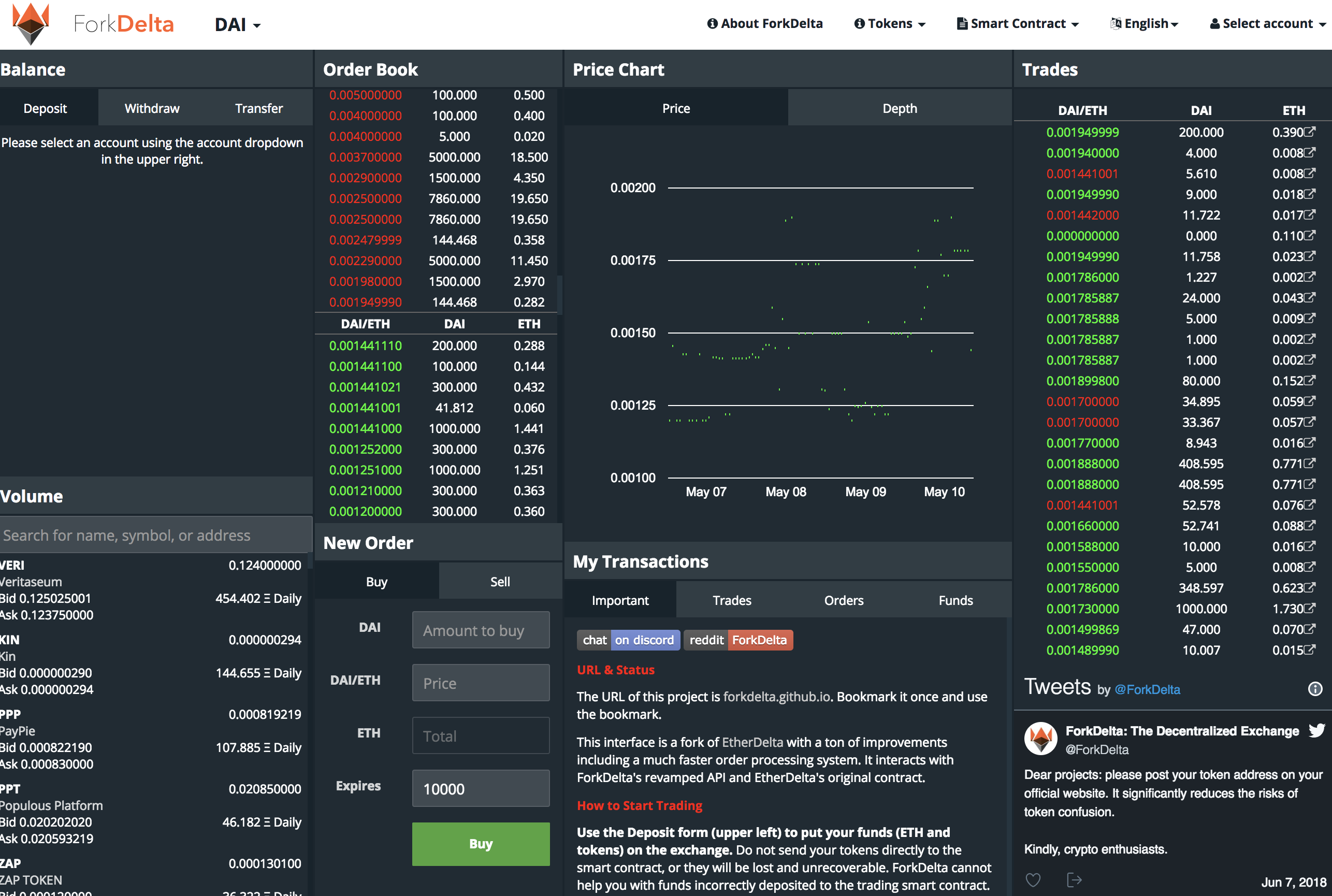Switch the New Order form to Sell

499,581
